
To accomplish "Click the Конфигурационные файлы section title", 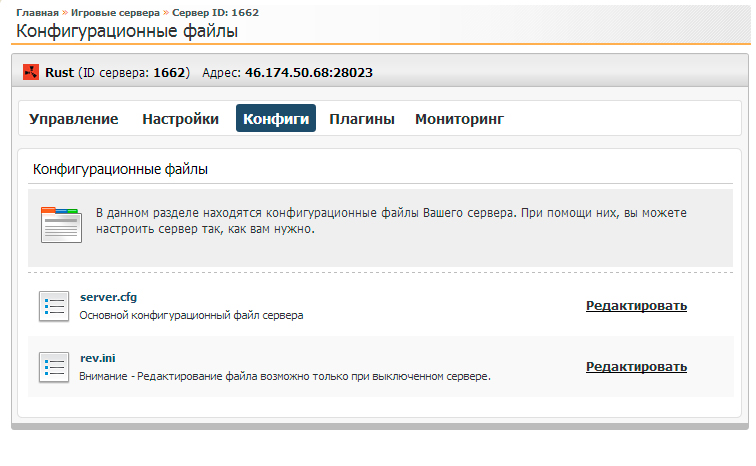I will click(x=121, y=170).
